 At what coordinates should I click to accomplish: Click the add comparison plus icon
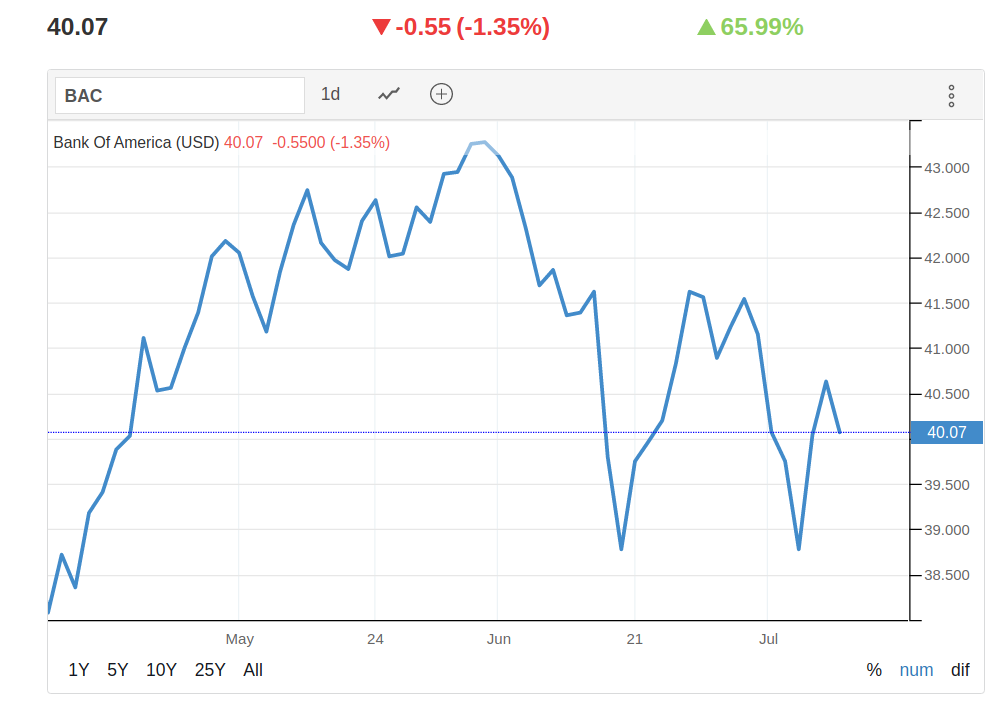[x=441, y=94]
